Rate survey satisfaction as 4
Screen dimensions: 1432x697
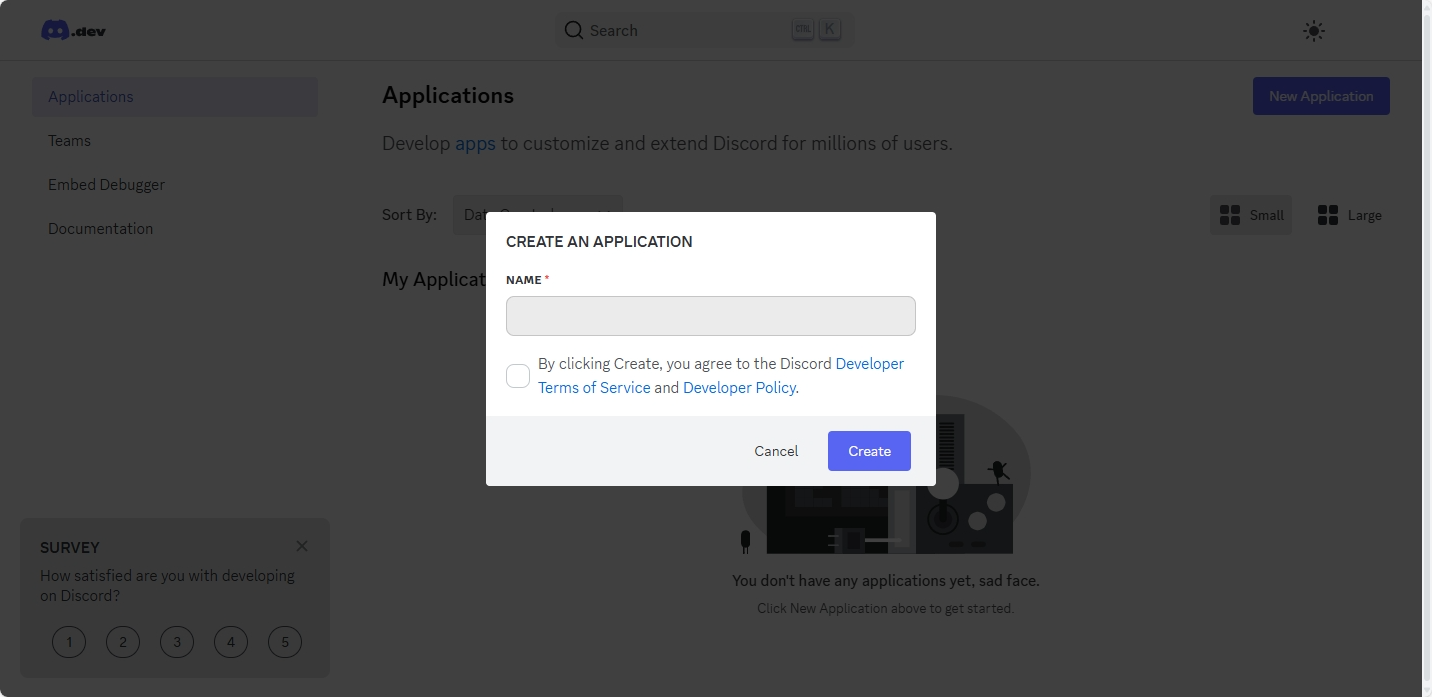tap(231, 642)
